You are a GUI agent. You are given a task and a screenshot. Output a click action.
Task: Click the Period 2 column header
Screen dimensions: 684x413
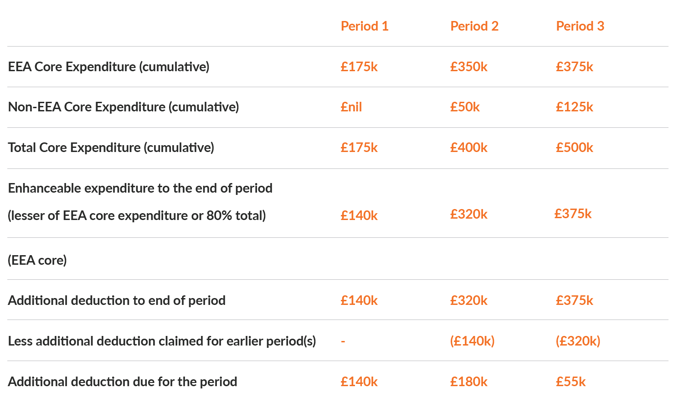[x=474, y=26]
